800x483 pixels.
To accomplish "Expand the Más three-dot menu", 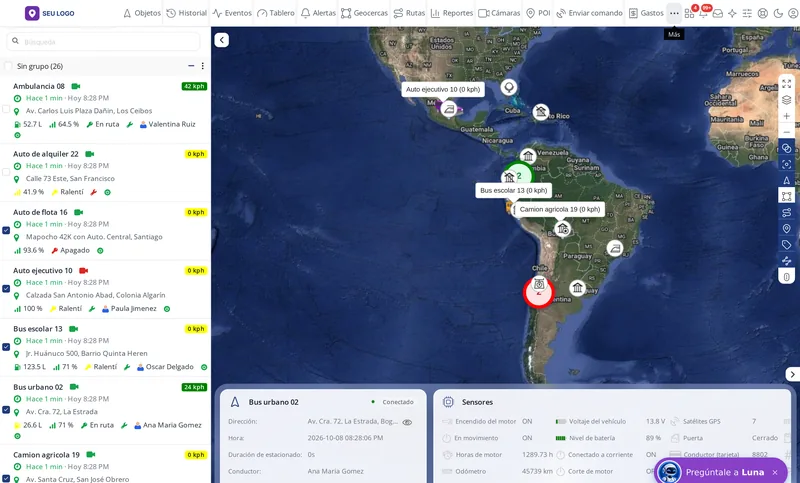I will tap(674, 13).
